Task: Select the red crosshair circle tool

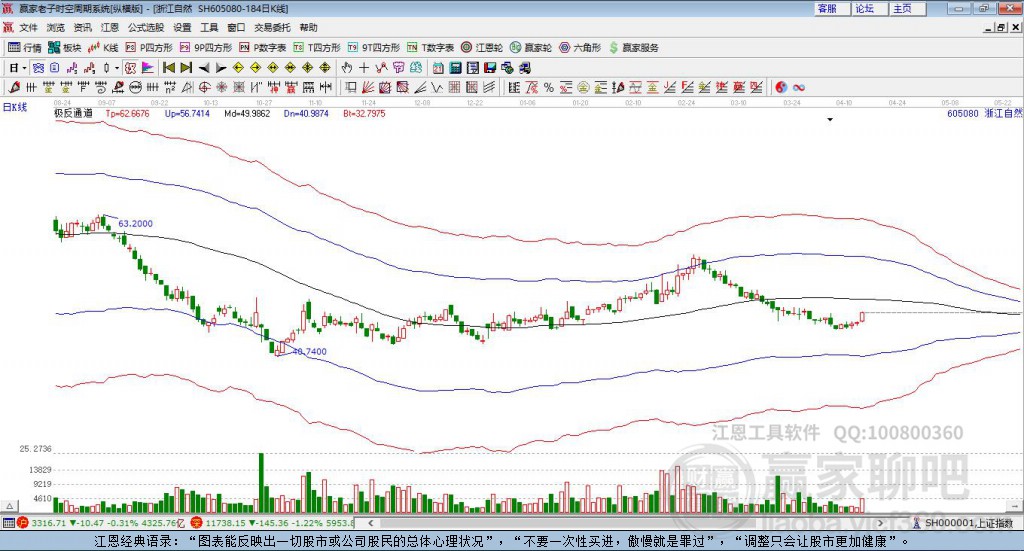Action: click(x=204, y=87)
